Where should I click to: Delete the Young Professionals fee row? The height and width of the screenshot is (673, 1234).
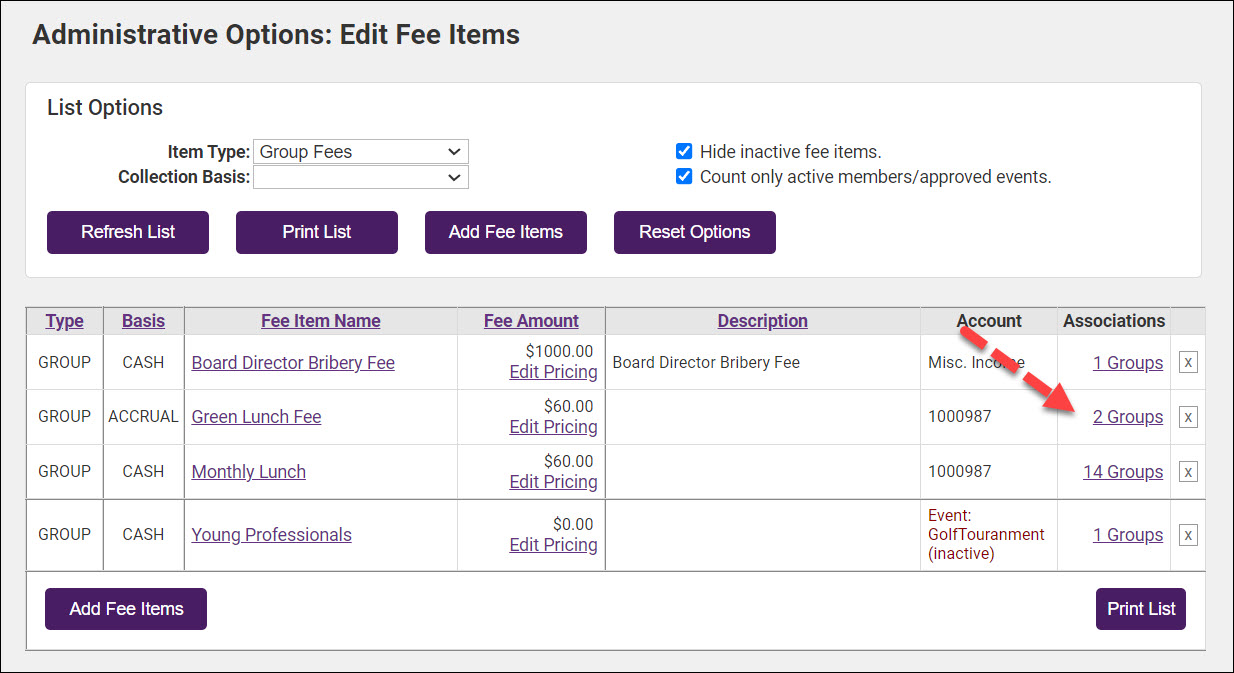point(1187,535)
